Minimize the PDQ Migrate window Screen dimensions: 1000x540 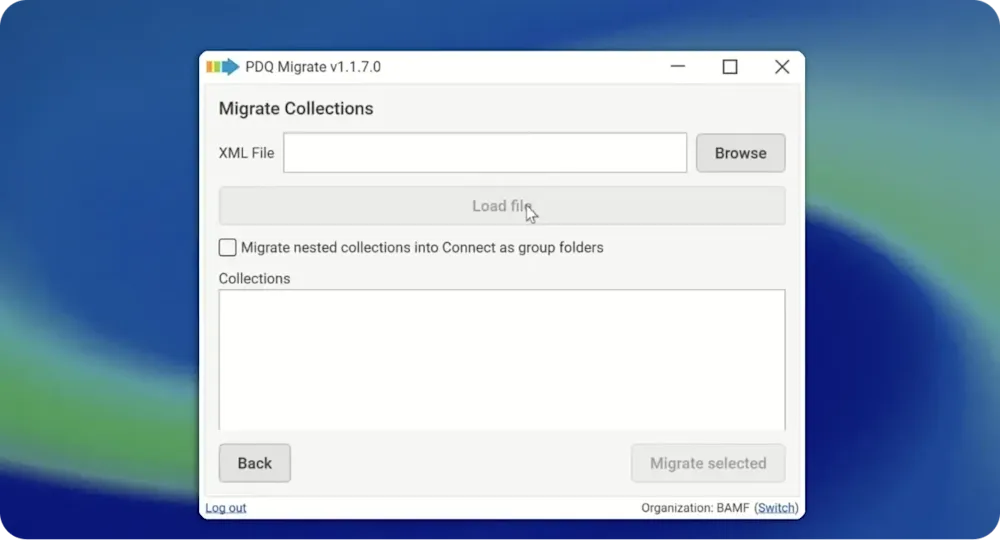pyautogui.click(x=678, y=66)
